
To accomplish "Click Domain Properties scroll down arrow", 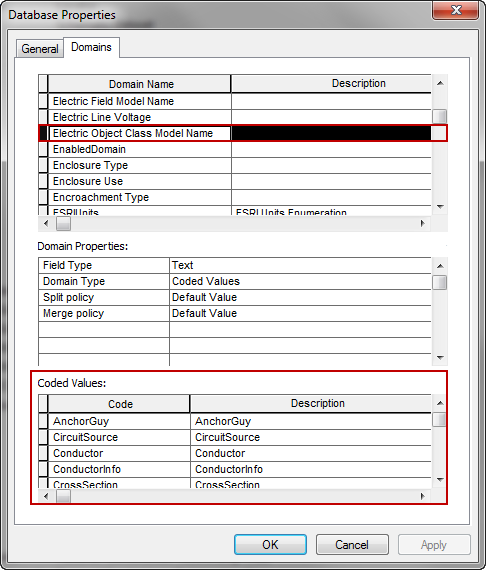I will (x=440, y=358).
